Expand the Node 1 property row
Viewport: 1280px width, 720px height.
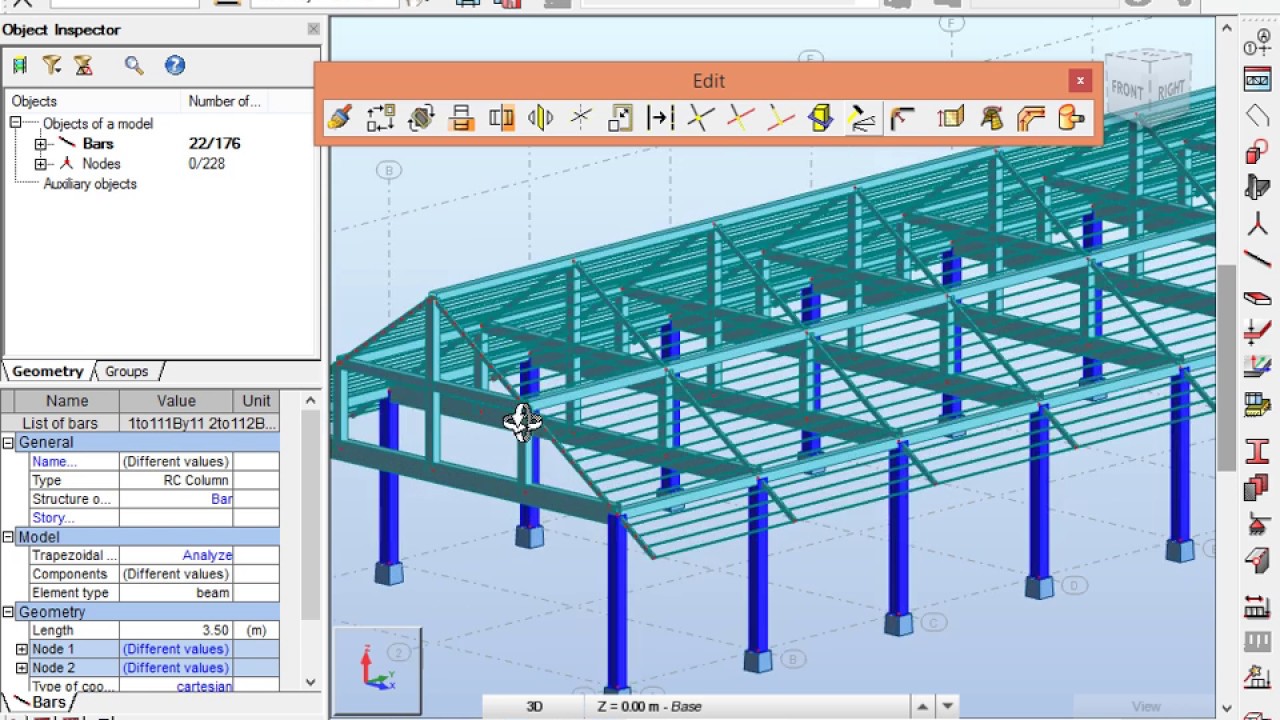22,649
